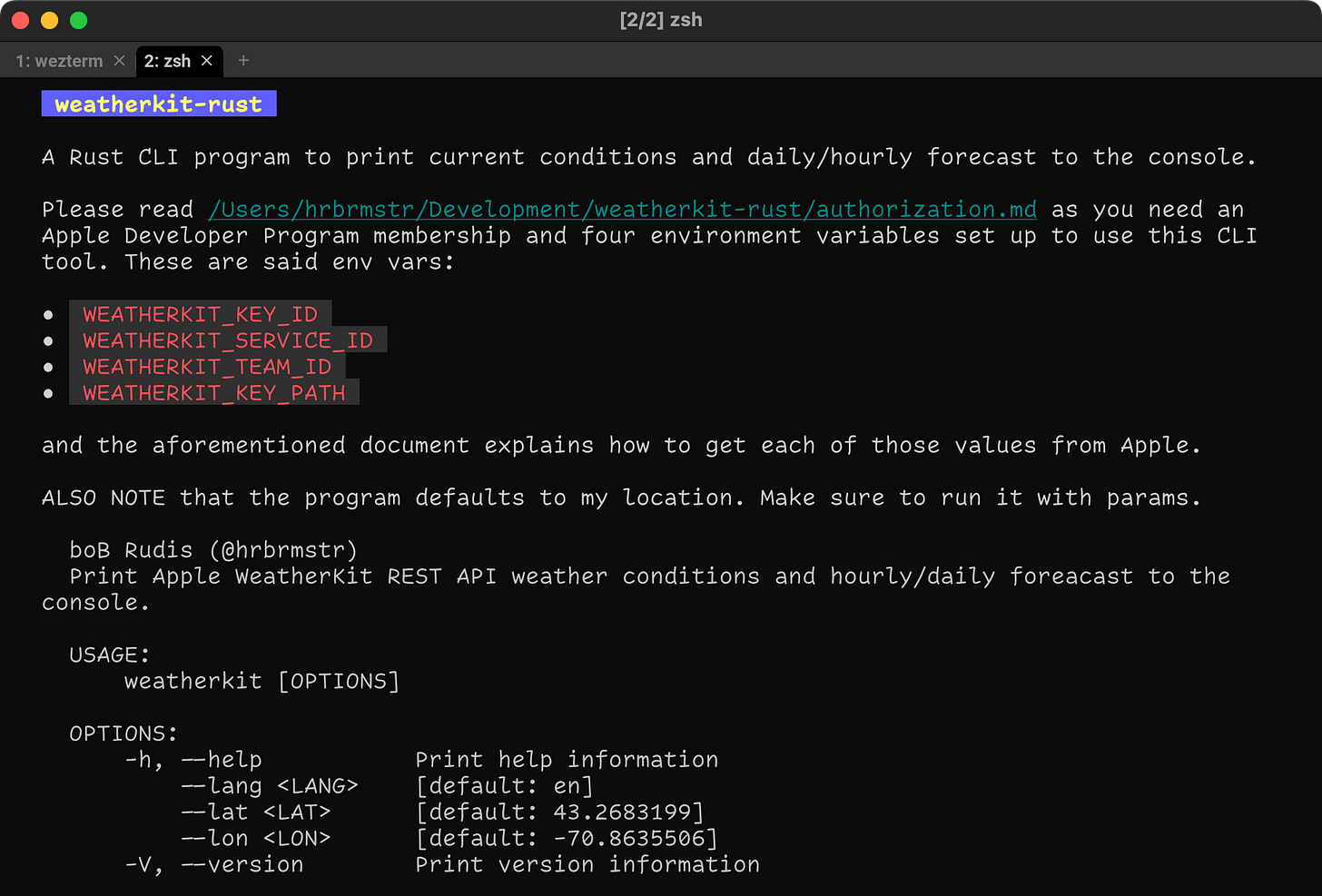The image size is (1322, 896).
Task: Click 'Print help information' description
Action: click(x=567, y=760)
